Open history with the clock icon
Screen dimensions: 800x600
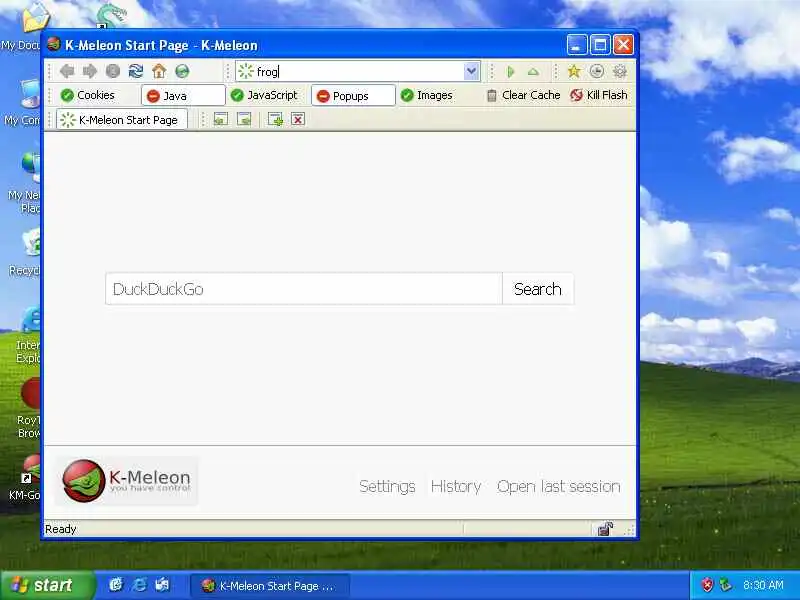click(596, 71)
